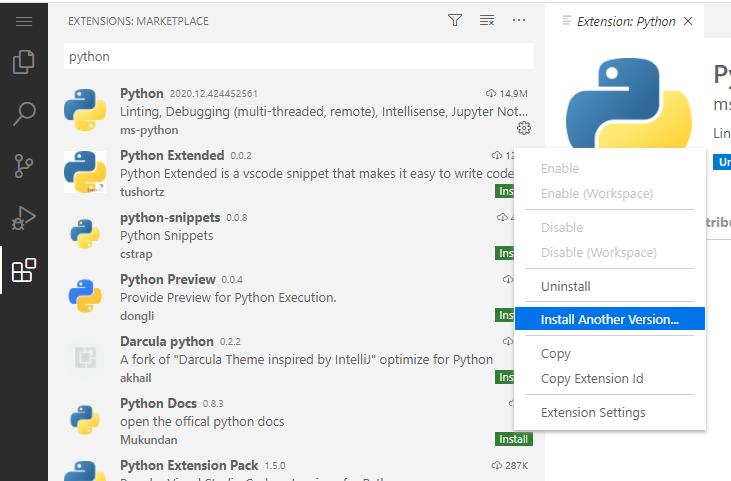Click the Mukundan publisher name
Screen dimensions: 731x481
click(x=149, y=440)
